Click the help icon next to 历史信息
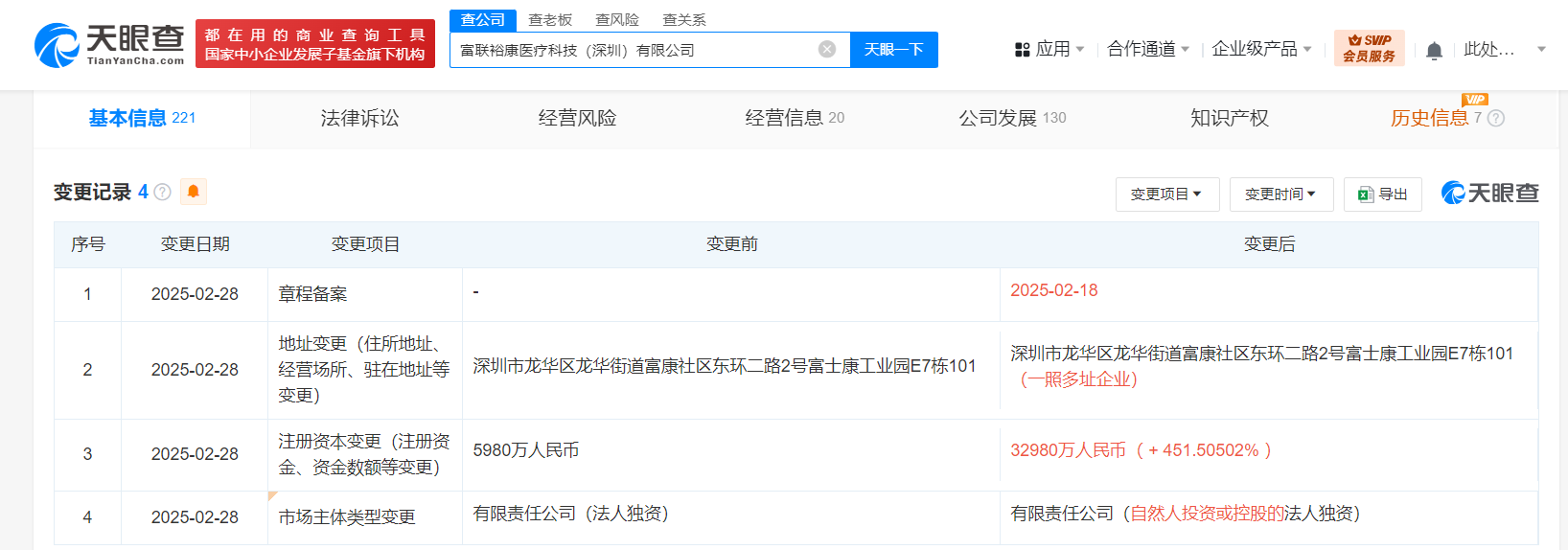This screenshot has width=1568, height=550. (1496, 118)
